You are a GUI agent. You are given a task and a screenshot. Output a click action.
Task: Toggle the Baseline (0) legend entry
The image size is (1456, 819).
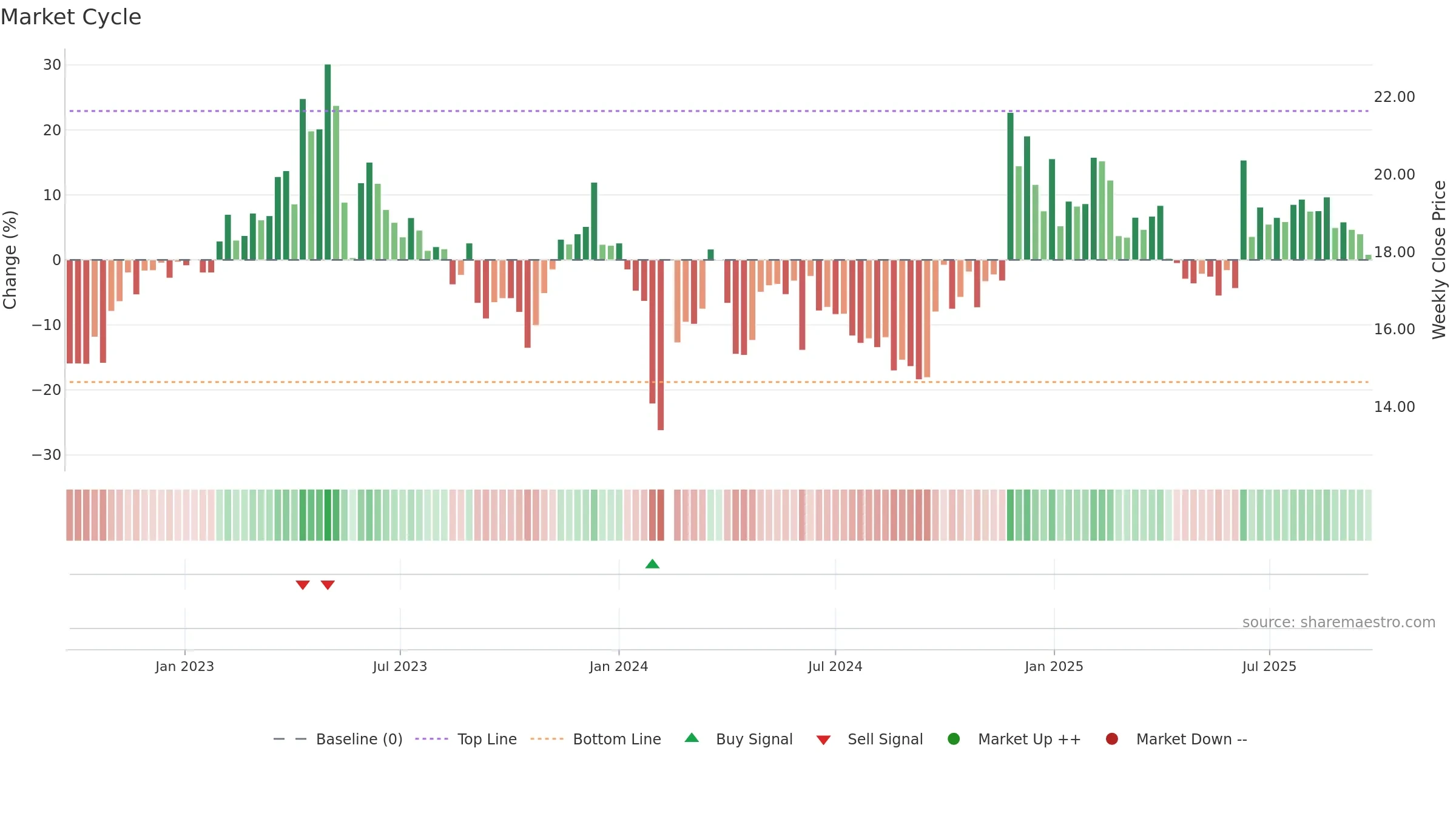[x=338, y=739]
